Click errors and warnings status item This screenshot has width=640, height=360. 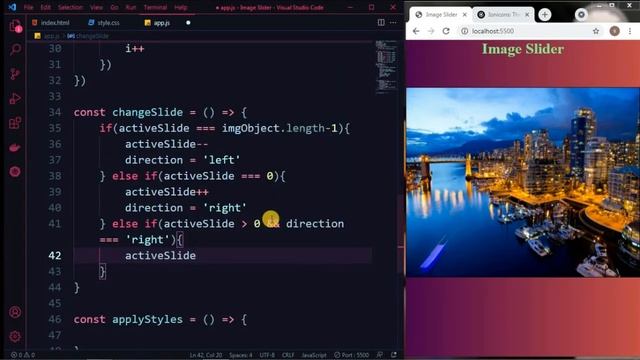click(23, 355)
